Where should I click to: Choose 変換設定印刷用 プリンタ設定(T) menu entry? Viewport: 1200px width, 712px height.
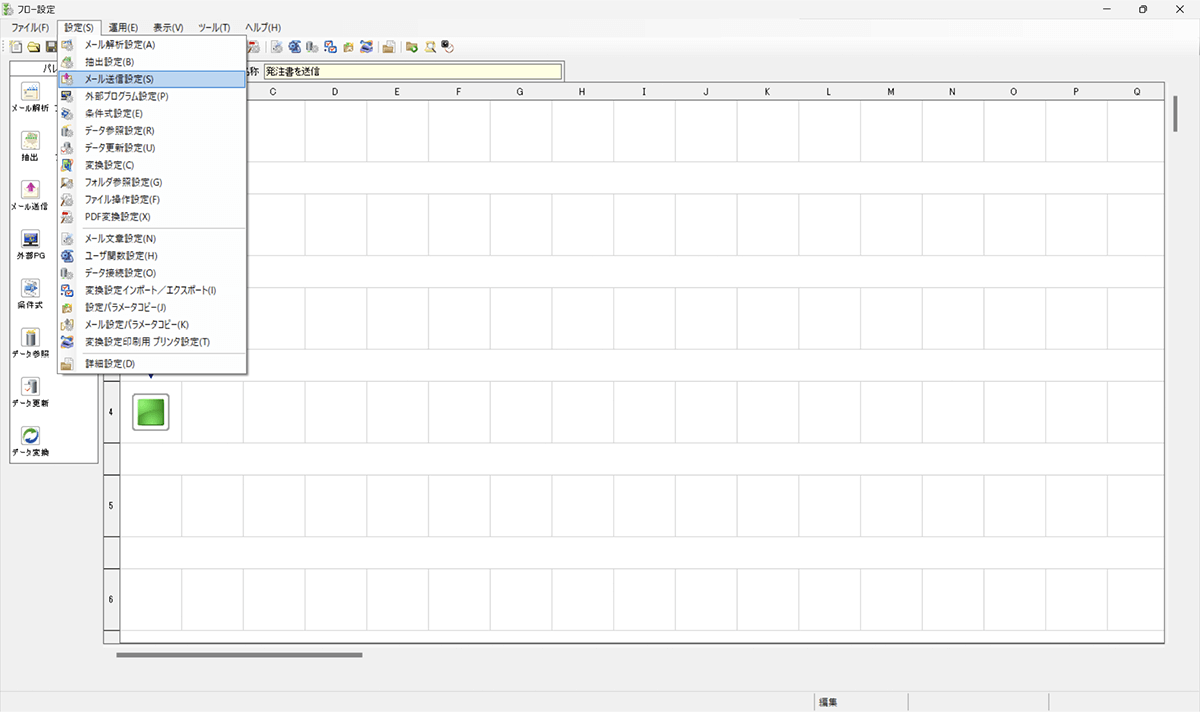pos(152,341)
